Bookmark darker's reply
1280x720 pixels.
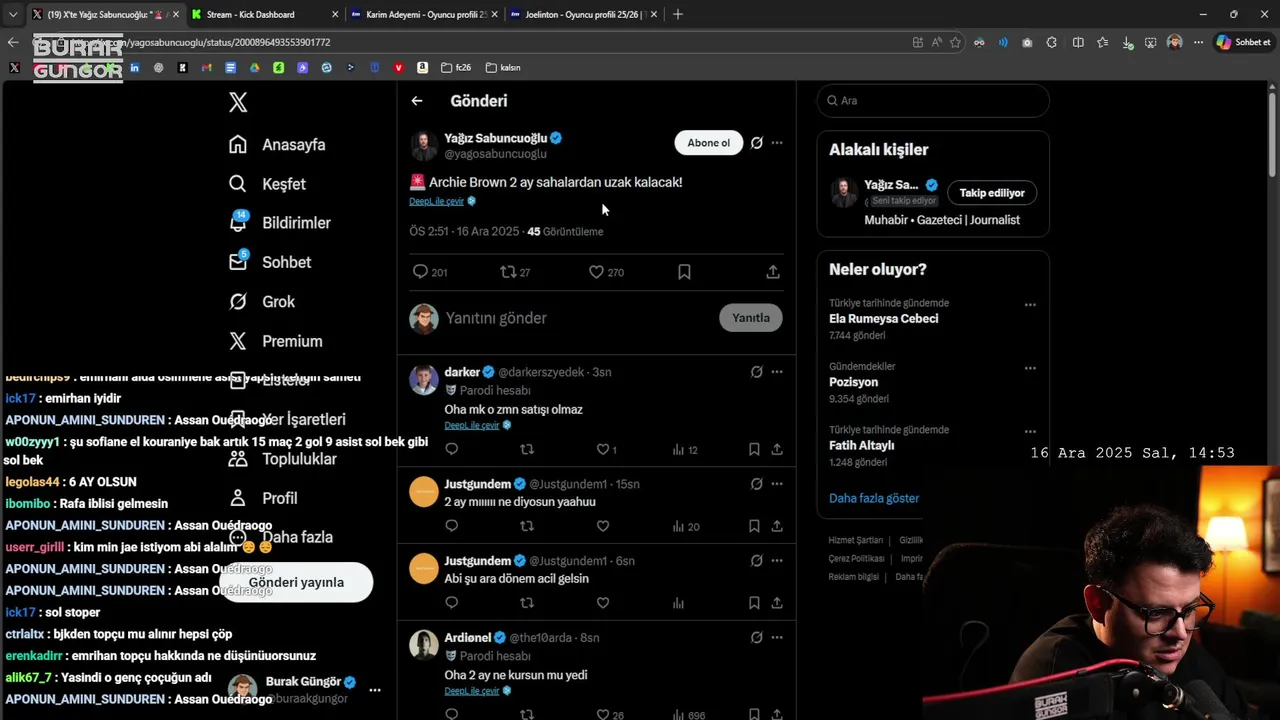pos(754,450)
